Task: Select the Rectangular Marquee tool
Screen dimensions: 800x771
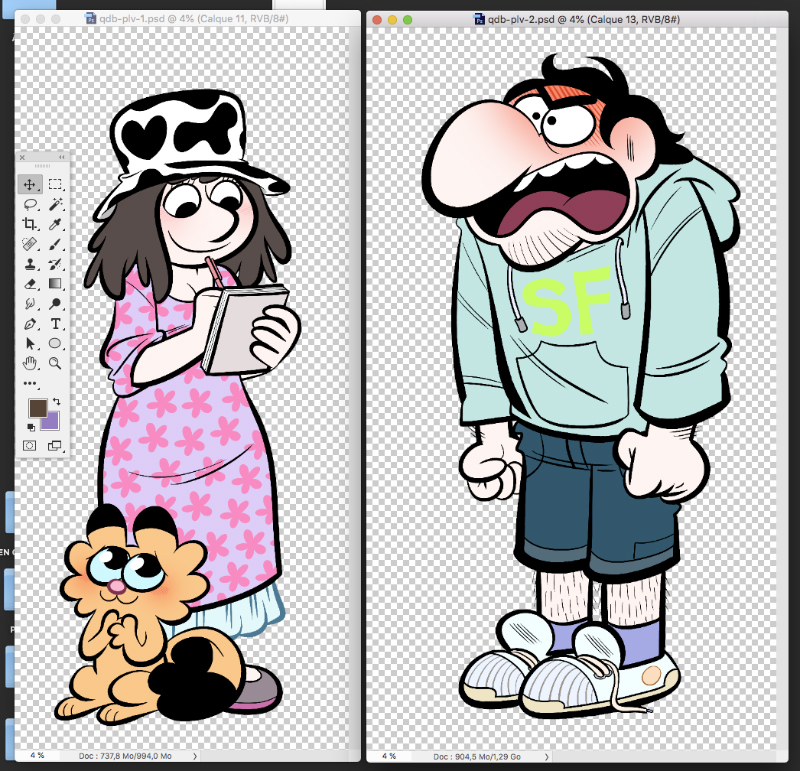Action: [x=56, y=184]
